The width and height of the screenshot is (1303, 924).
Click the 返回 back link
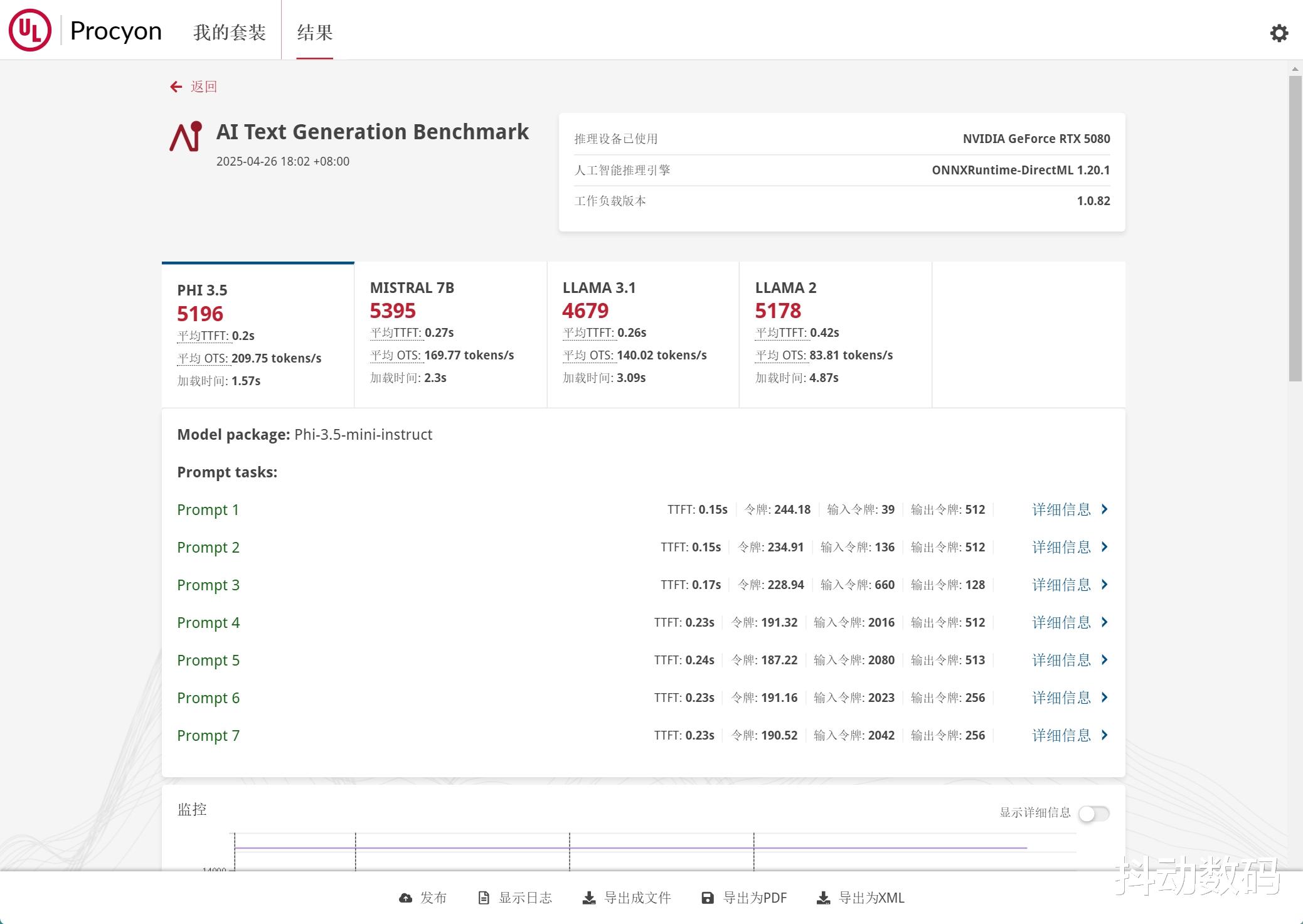pos(204,87)
